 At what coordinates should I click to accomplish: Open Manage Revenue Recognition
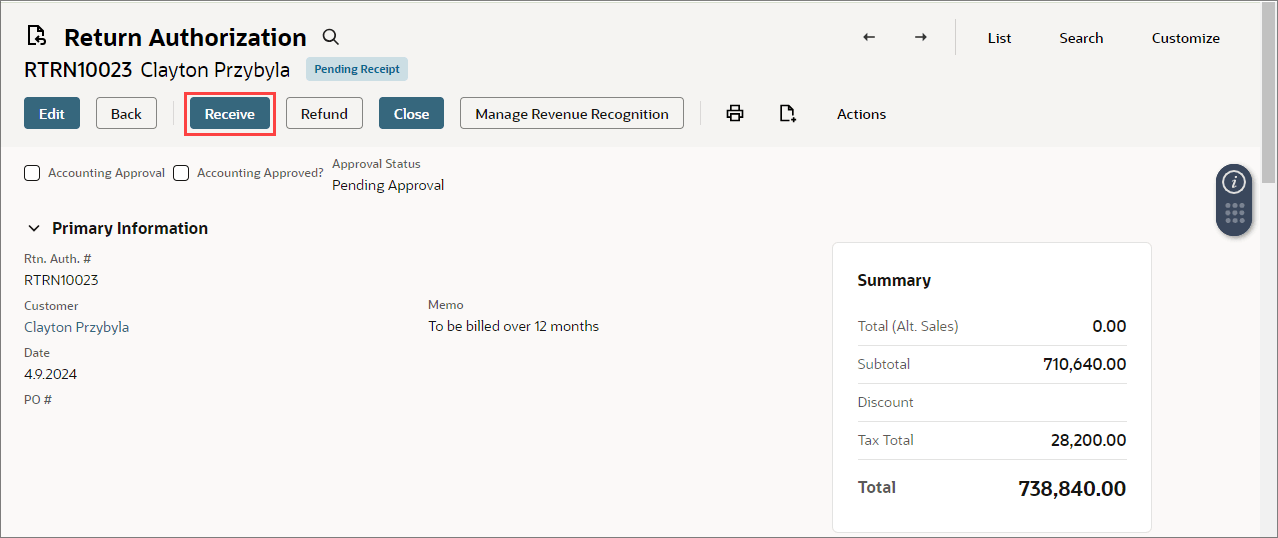[572, 113]
